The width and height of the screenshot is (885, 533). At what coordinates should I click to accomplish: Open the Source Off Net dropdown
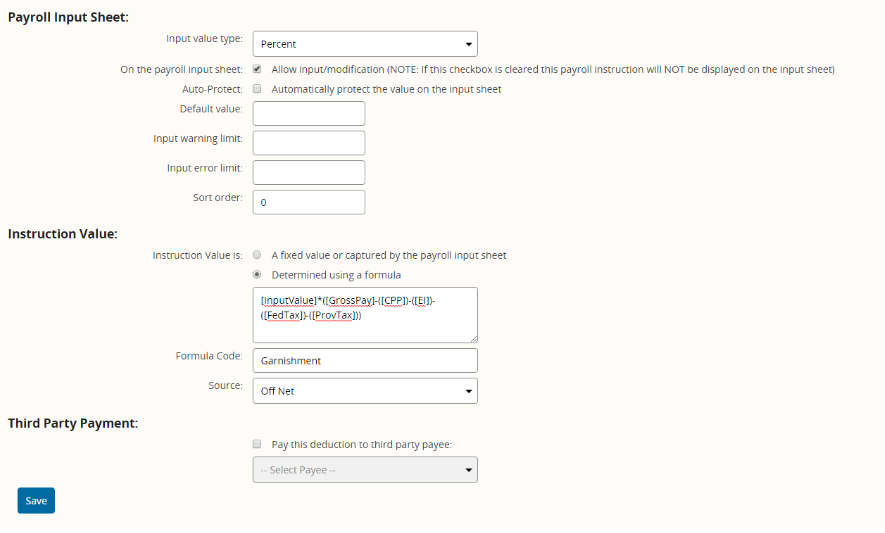coord(365,391)
